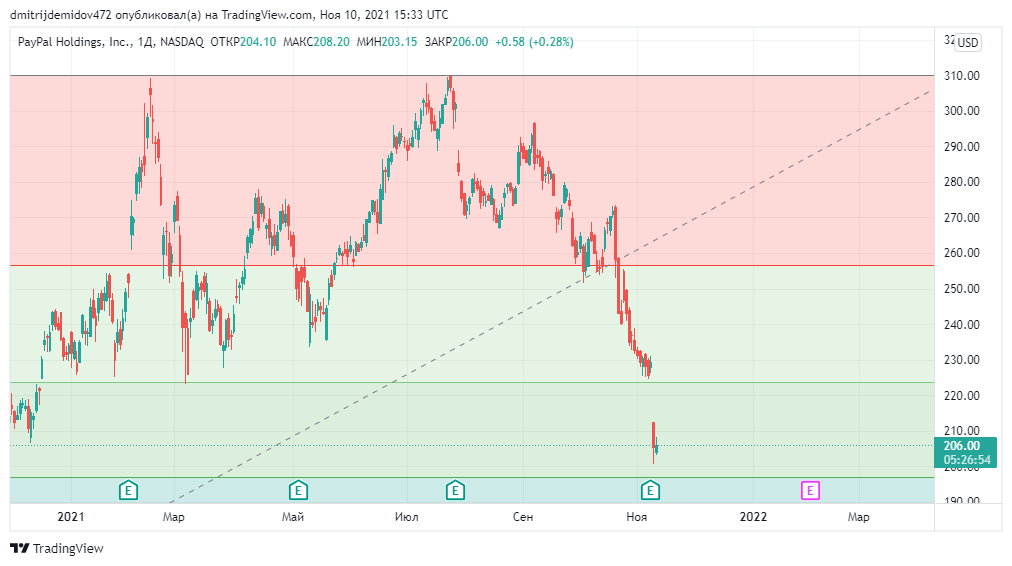Click the open price value 204.10
1012x566 pixels.
click(258, 42)
